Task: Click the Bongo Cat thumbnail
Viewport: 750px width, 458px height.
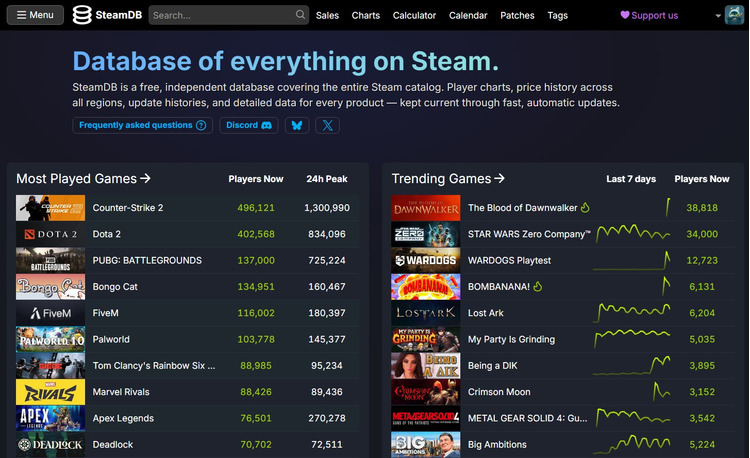Action: pyautogui.click(x=50, y=286)
